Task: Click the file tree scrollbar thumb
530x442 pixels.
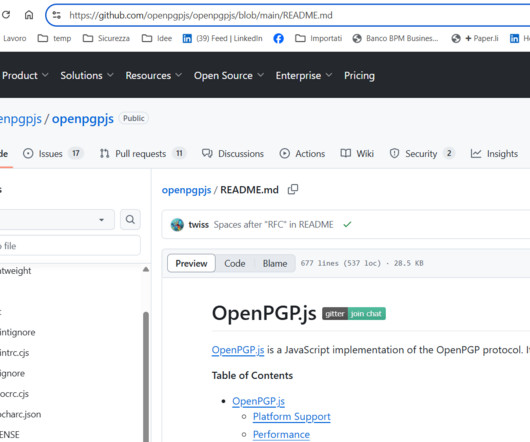Action: [146, 377]
